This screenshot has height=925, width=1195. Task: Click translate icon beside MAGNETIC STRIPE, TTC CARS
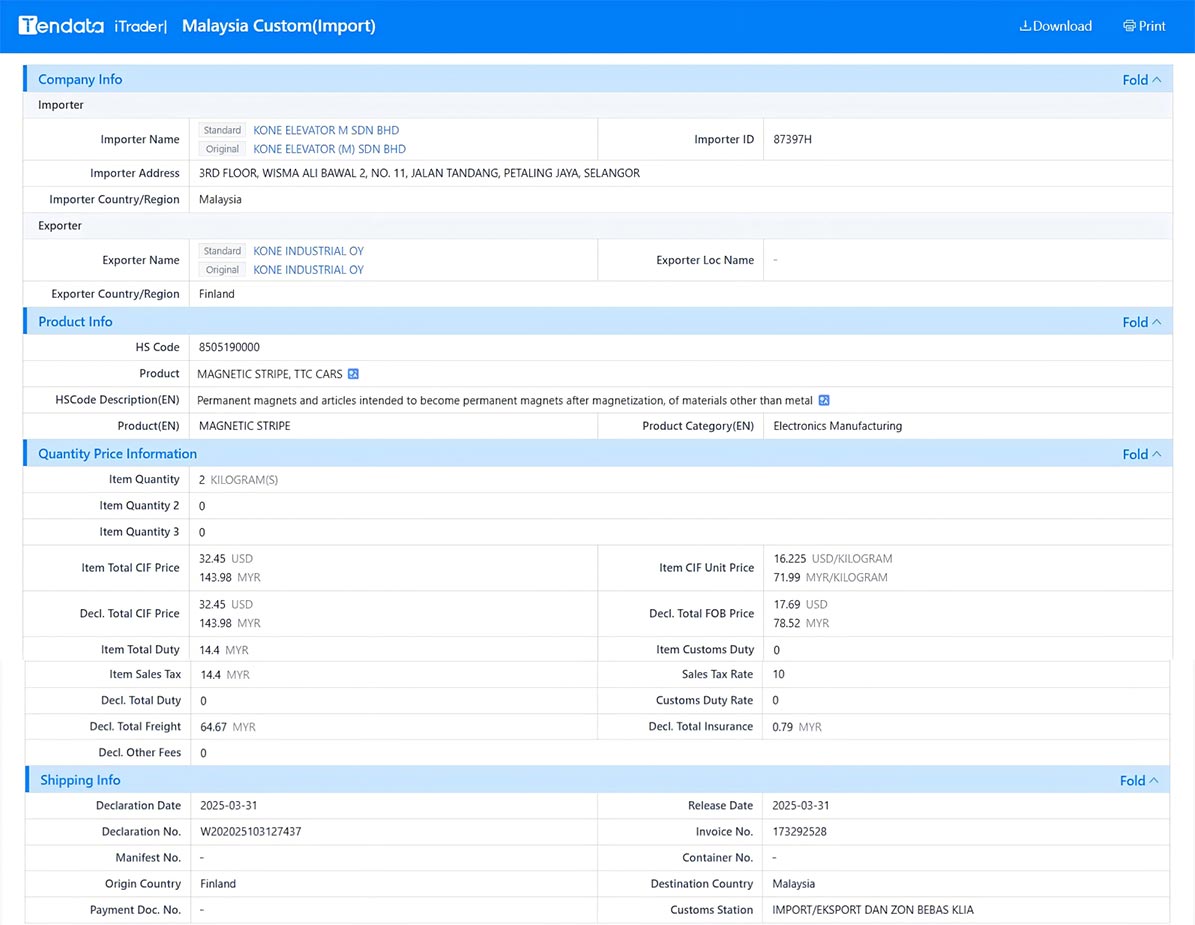(x=353, y=374)
